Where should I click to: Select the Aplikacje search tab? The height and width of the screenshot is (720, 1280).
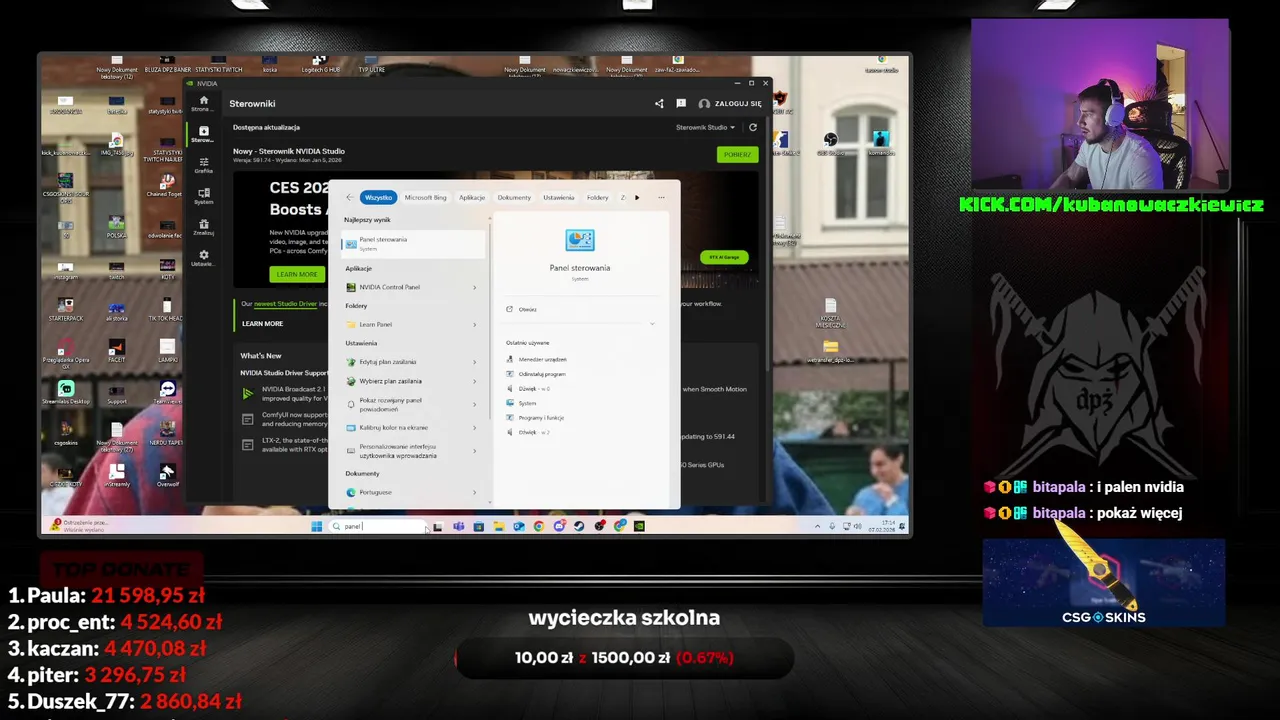(x=472, y=197)
